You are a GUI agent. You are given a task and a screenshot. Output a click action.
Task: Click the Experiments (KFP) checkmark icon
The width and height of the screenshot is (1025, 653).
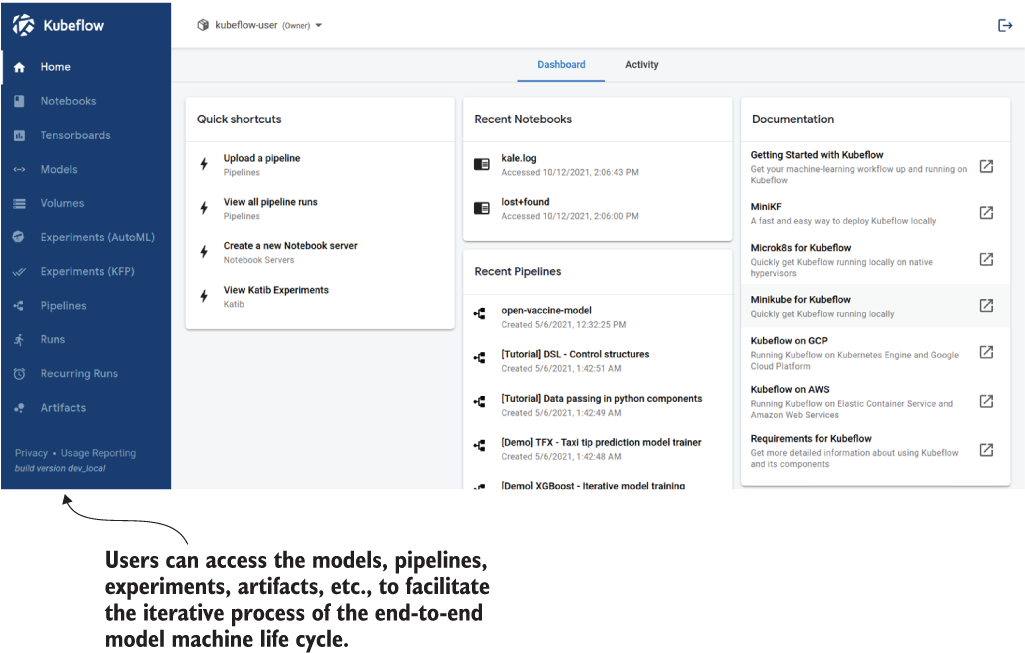(20, 271)
